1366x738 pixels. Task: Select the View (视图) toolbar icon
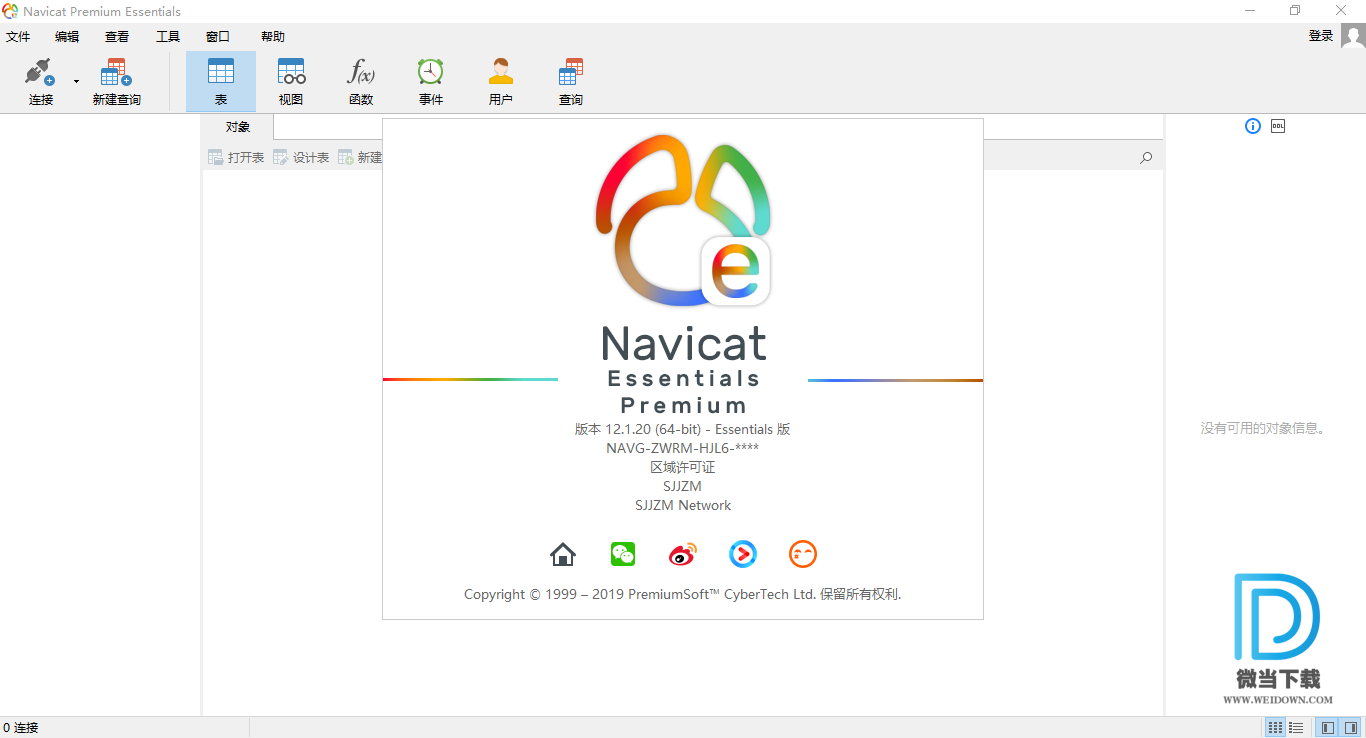tap(291, 82)
